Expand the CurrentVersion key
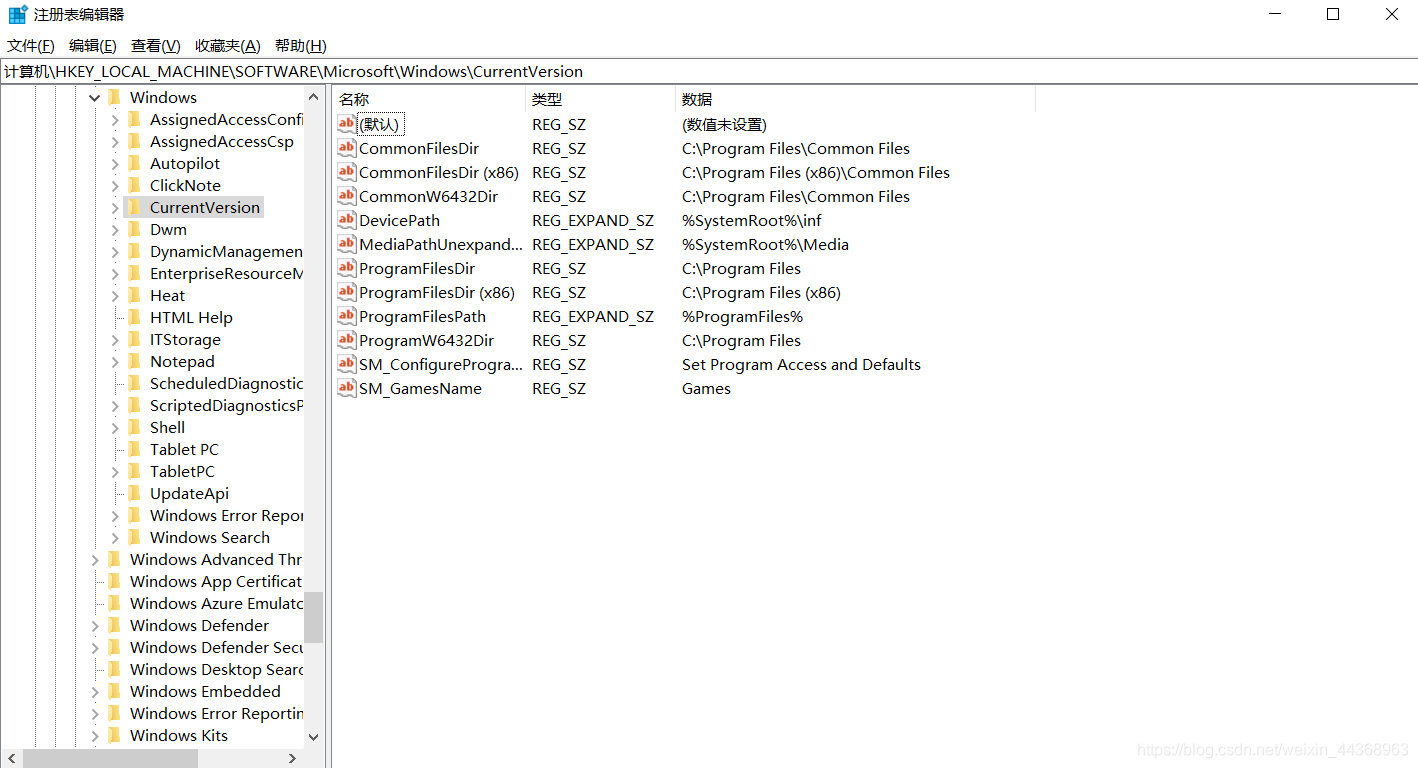 click(x=115, y=207)
